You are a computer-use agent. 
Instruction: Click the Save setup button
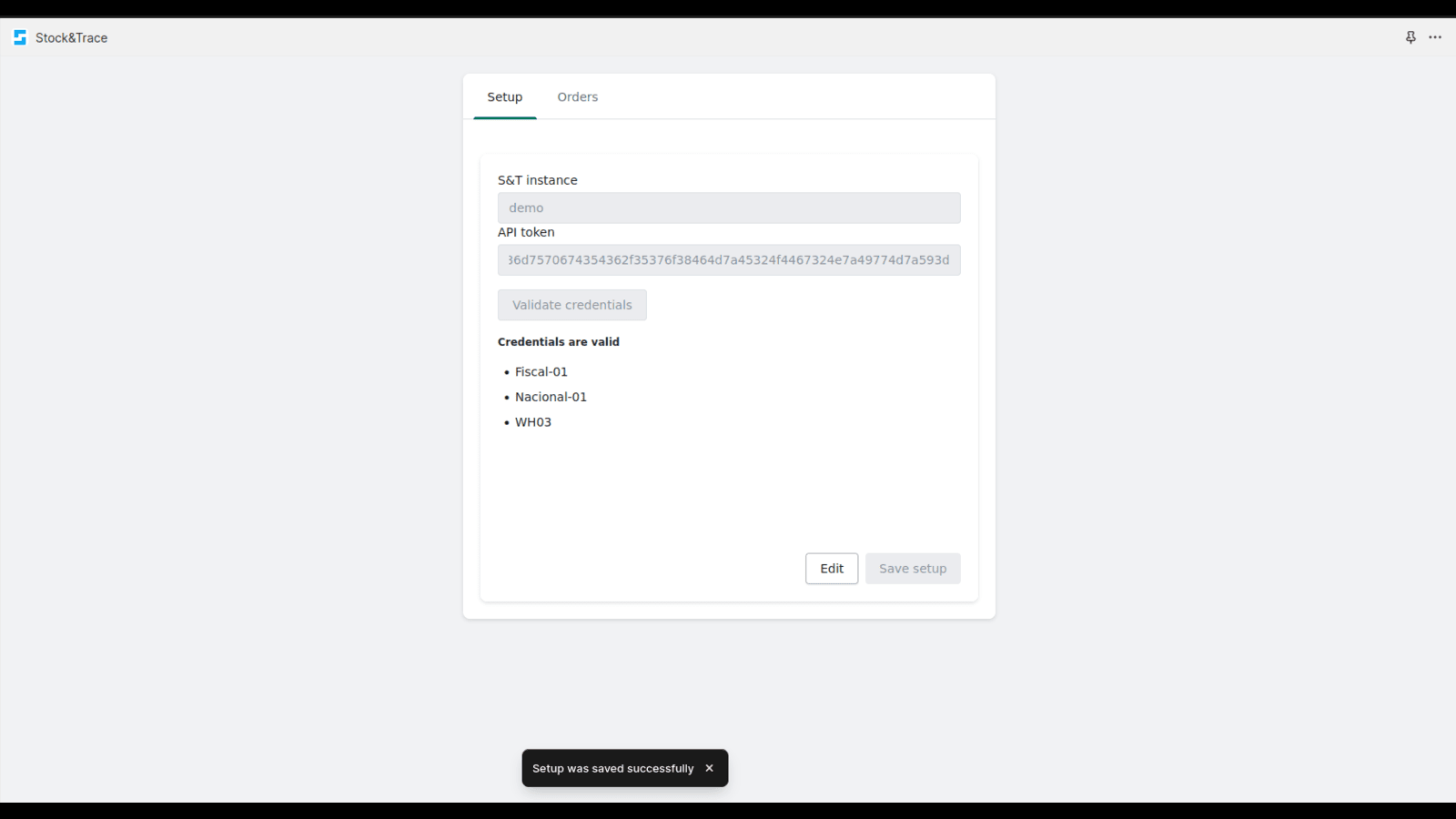tap(913, 569)
